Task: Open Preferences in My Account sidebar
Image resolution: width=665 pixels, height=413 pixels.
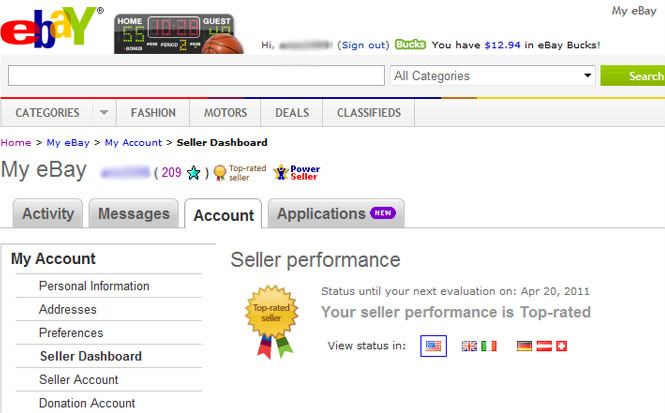Action: (71, 333)
